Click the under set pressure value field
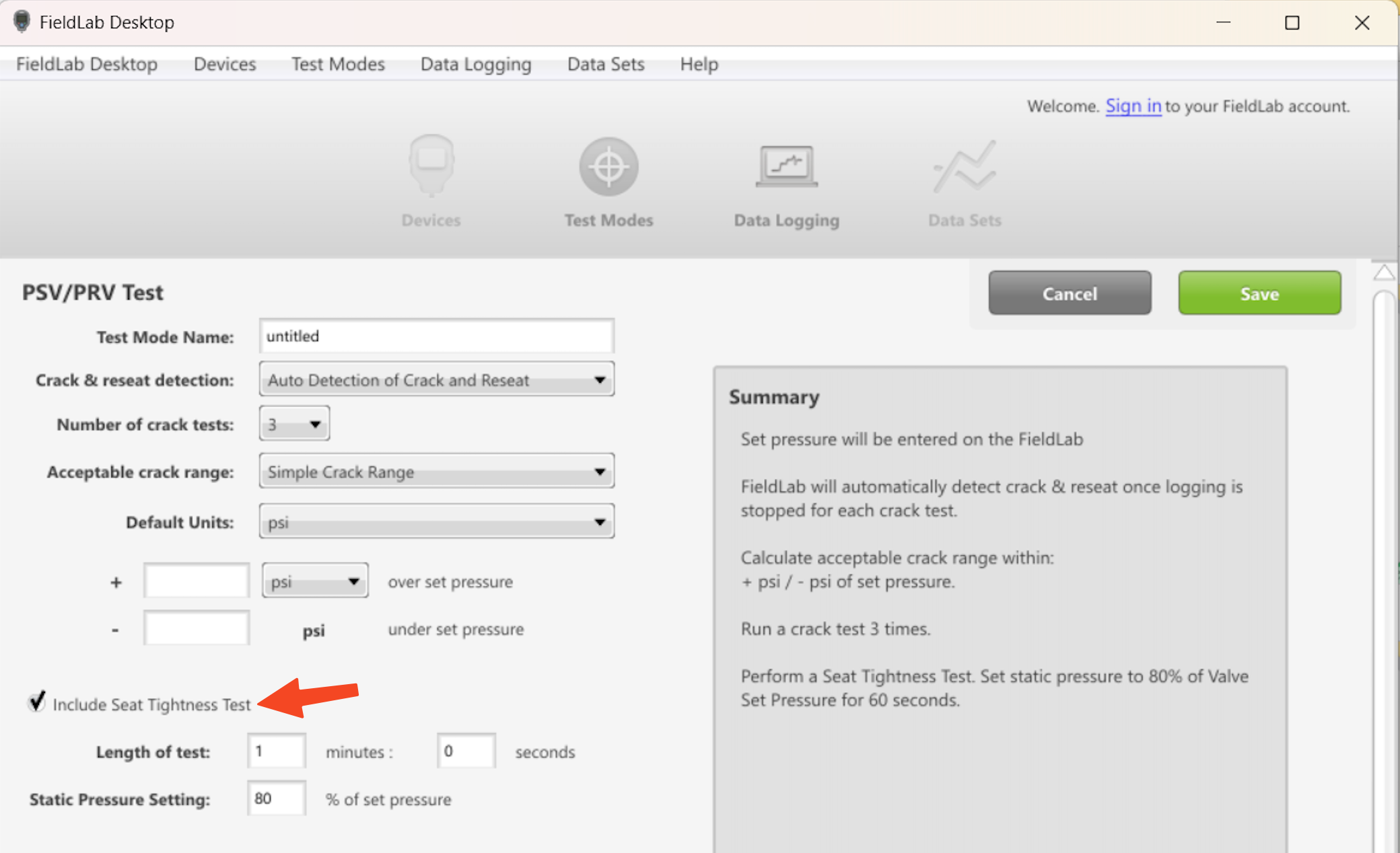The height and width of the screenshot is (853, 1400). [x=197, y=628]
